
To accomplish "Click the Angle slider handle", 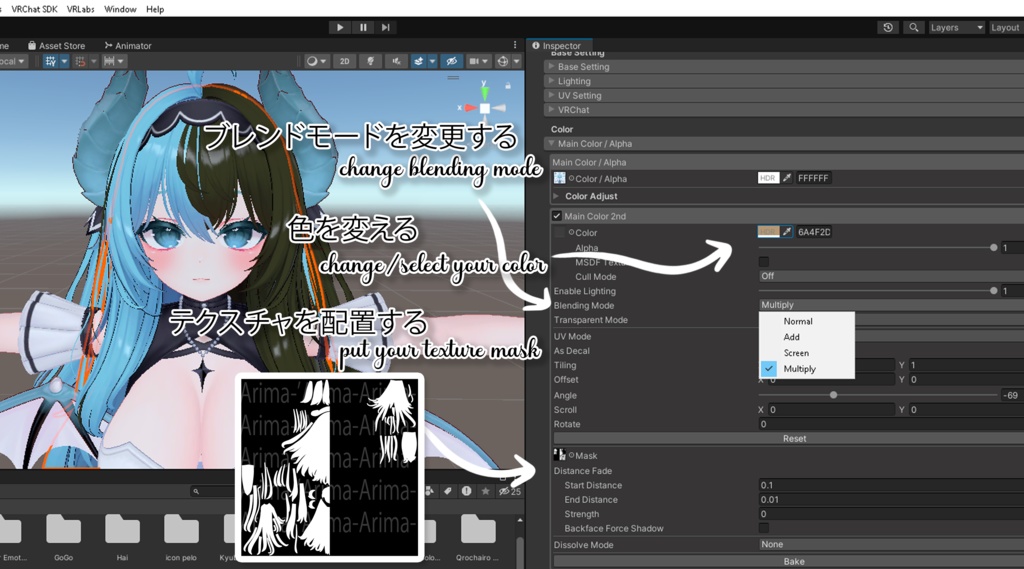I will point(833,395).
